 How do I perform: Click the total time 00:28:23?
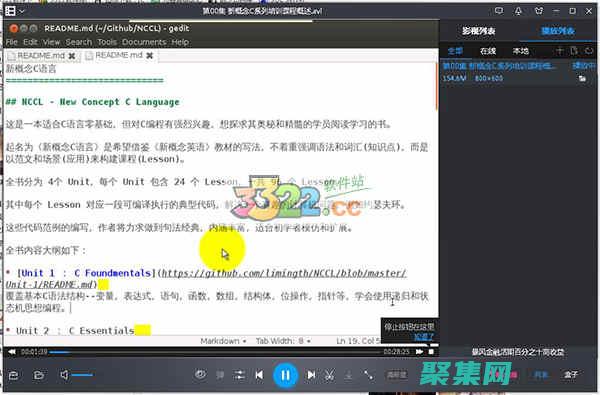pyautogui.click(x=396, y=352)
